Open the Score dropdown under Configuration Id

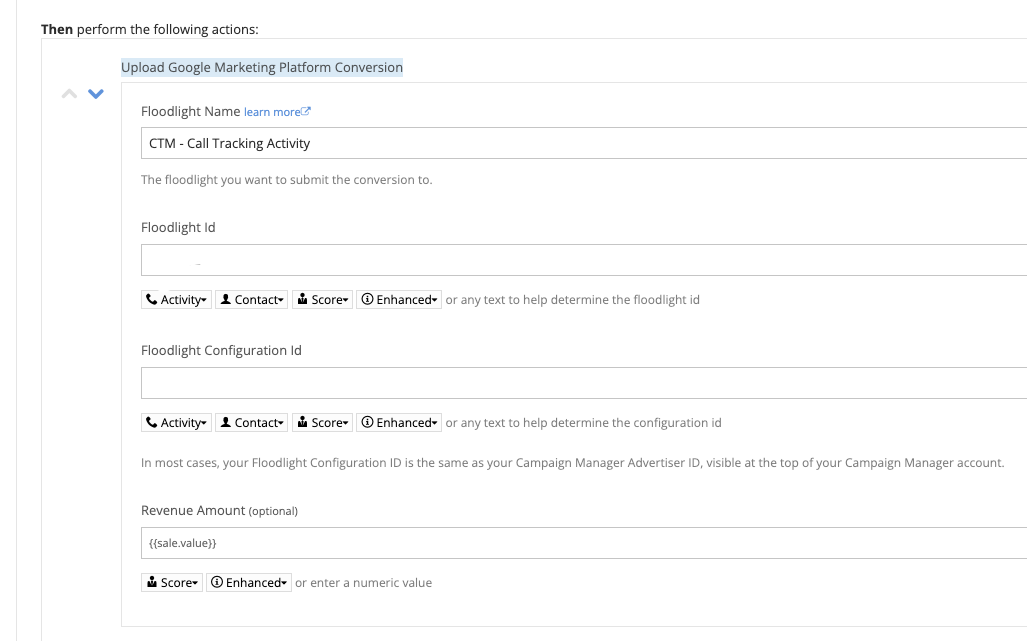[x=322, y=422]
